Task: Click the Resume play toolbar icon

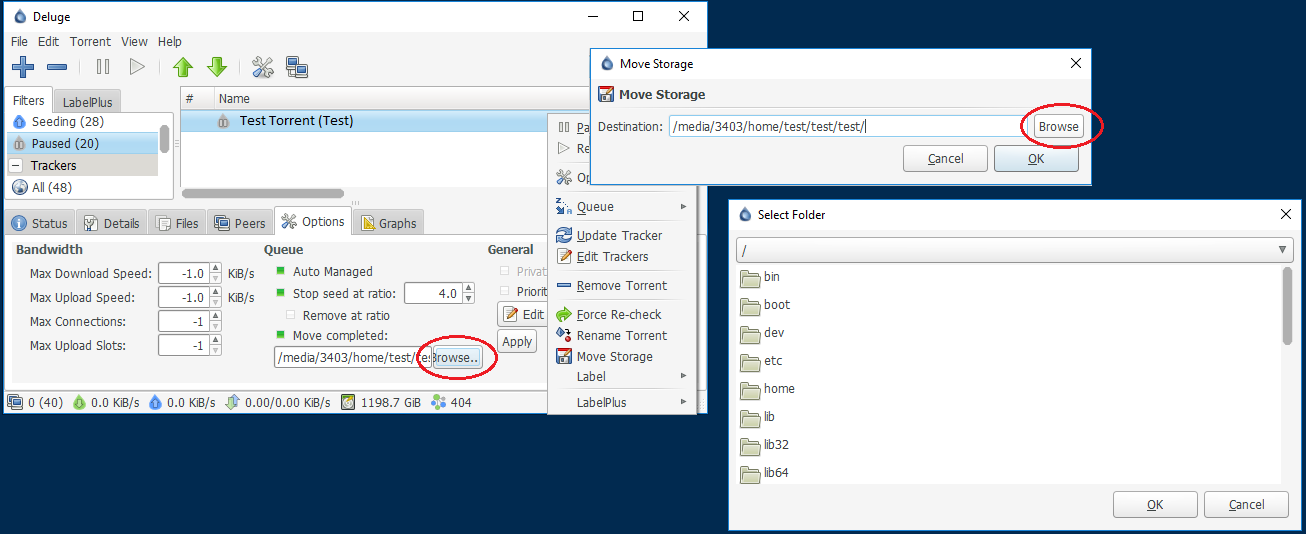Action: pyautogui.click(x=137, y=67)
